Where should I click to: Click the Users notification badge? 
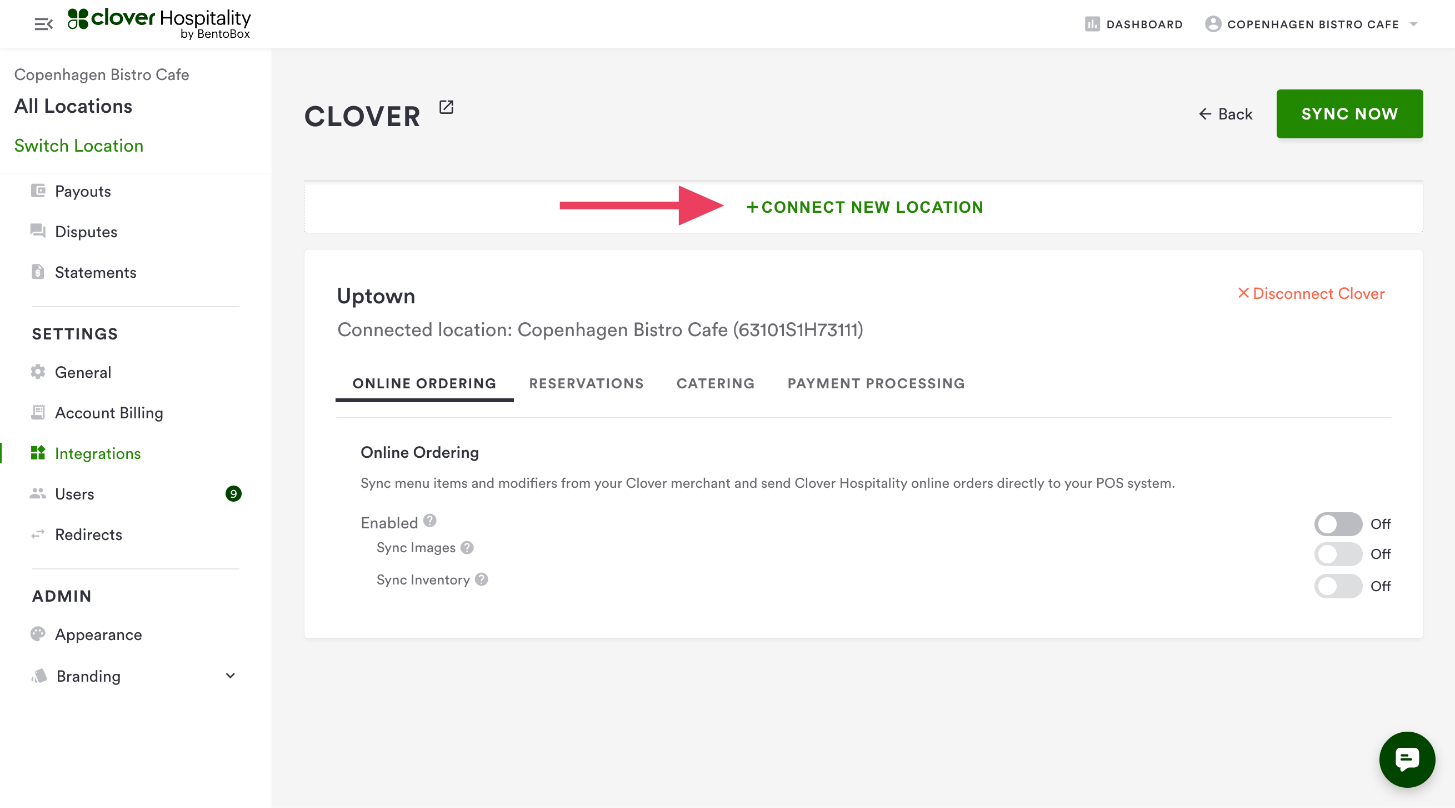(x=233, y=494)
